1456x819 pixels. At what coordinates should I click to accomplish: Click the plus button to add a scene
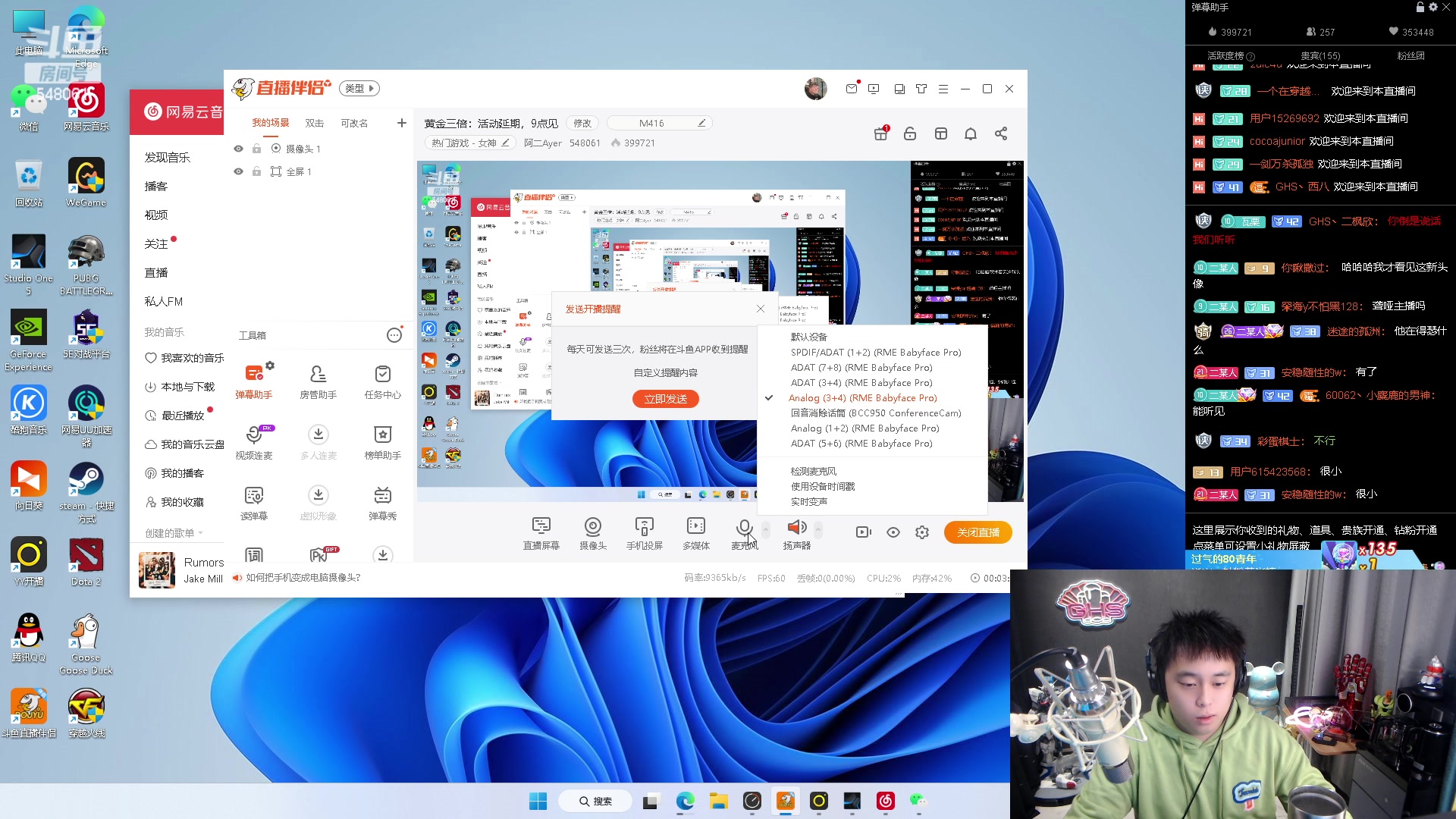coord(401,123)
